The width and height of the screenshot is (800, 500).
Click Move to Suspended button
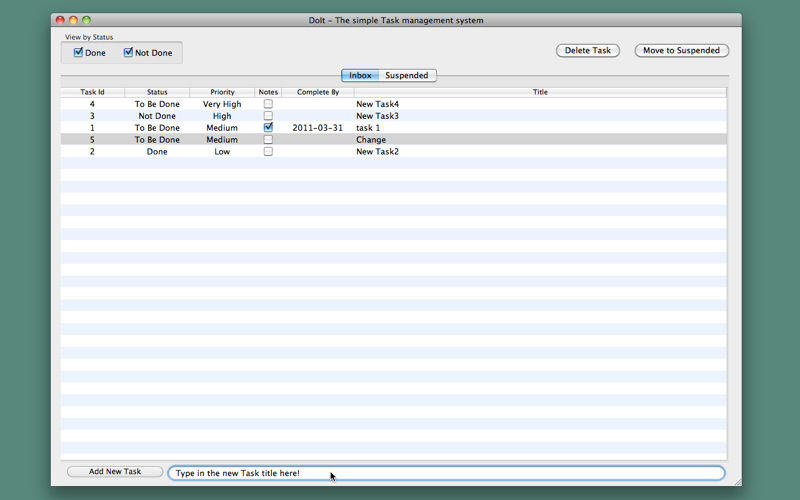pos(682,51)
